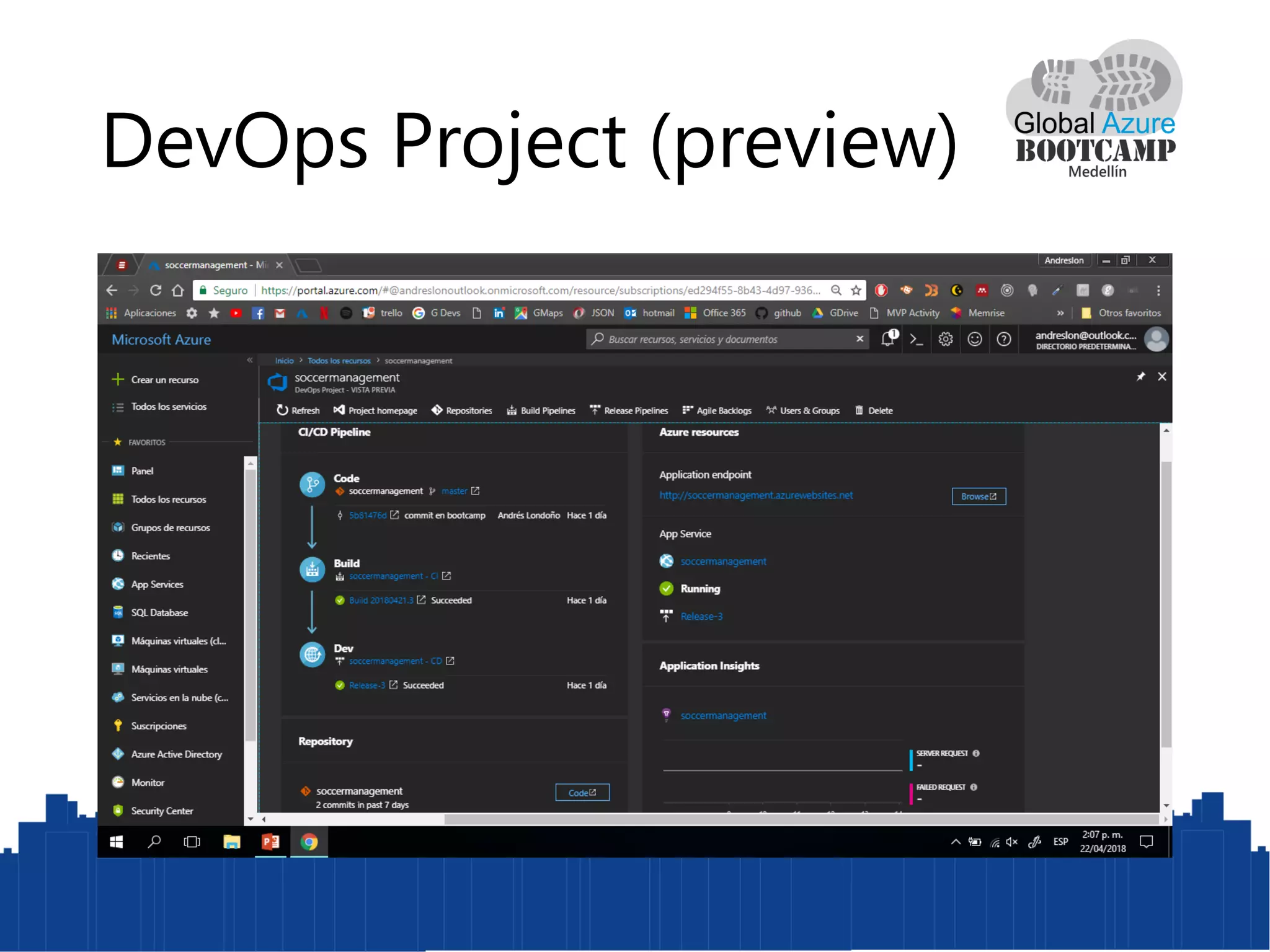The width and height of the screenshot is (1270, 952).
Task: Click the Code button in Repository
Action: tap(582, 793)
